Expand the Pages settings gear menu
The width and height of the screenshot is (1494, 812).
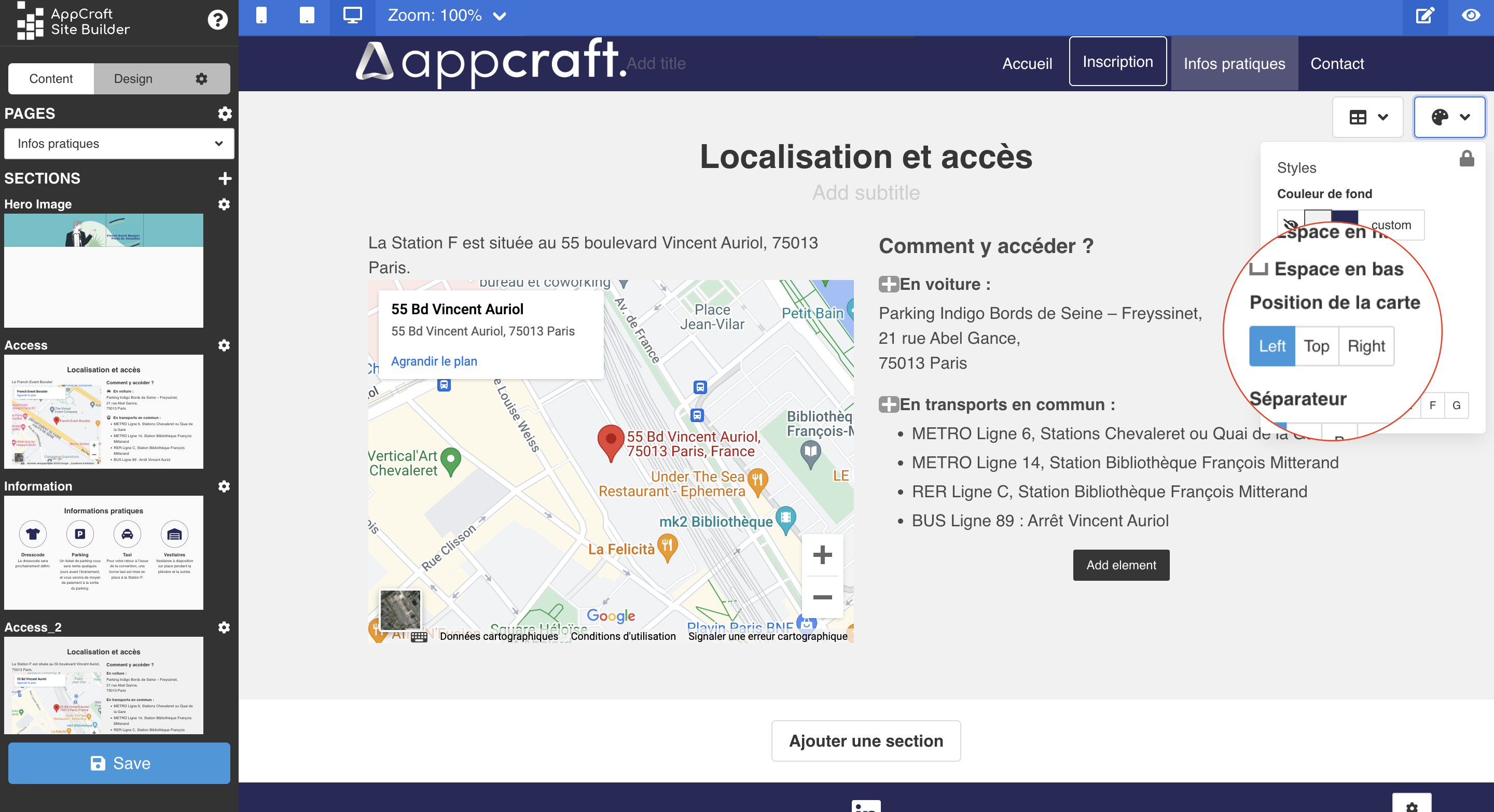coord(225,113)
